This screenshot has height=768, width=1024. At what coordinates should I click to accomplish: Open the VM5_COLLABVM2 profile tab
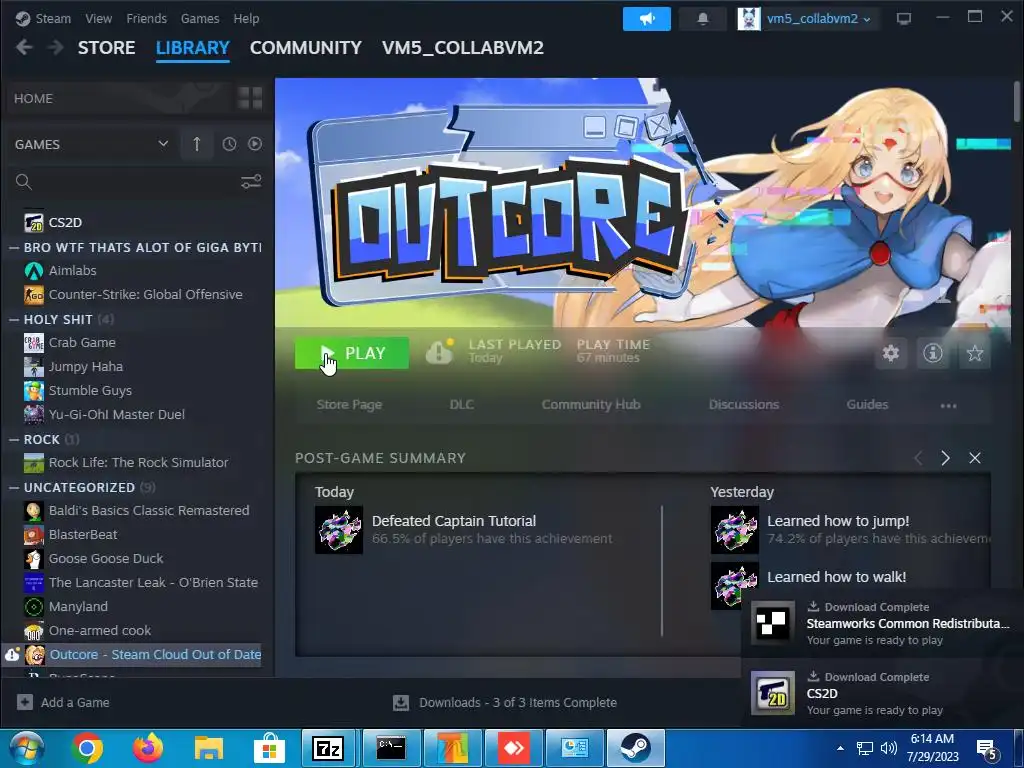(x=463, y=48)
